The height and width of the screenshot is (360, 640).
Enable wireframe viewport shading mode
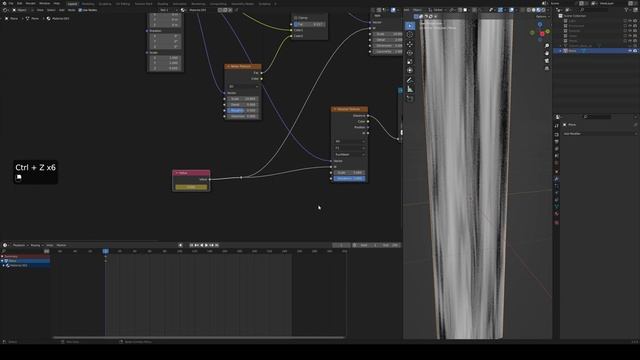click(529, 10)
